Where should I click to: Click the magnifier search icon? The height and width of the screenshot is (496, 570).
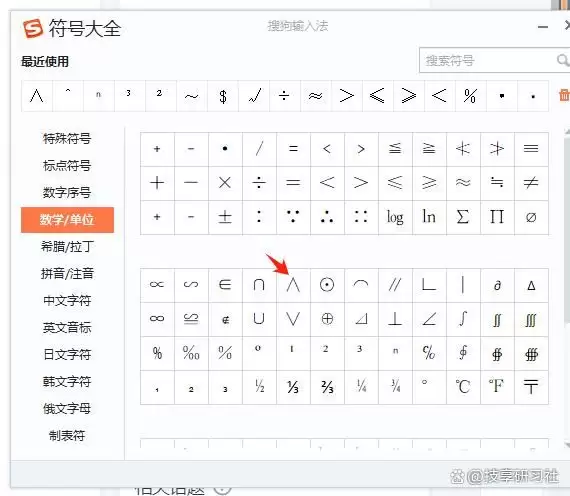point(563,60)
